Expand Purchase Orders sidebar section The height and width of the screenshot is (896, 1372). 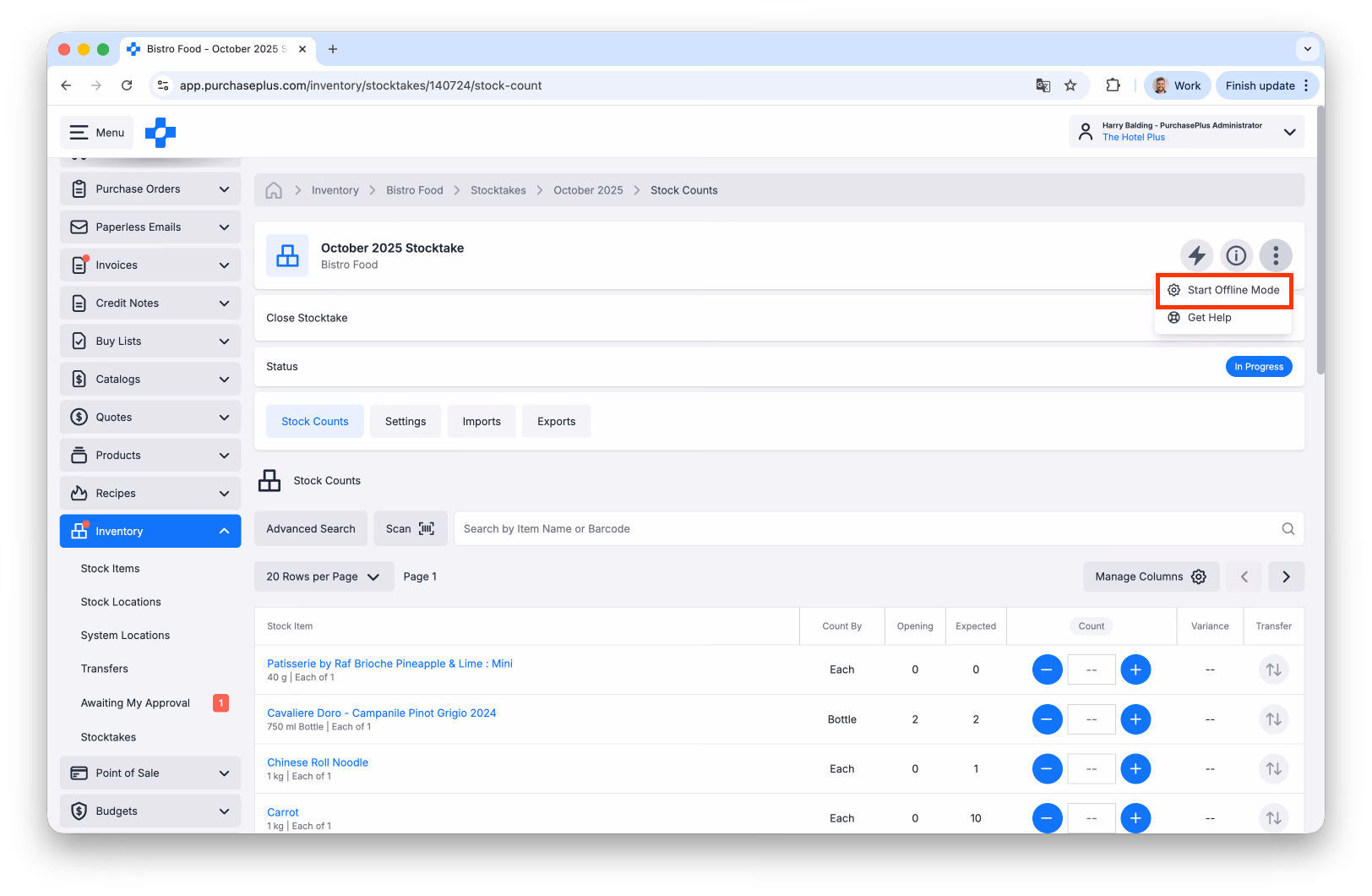pos(150,189)
